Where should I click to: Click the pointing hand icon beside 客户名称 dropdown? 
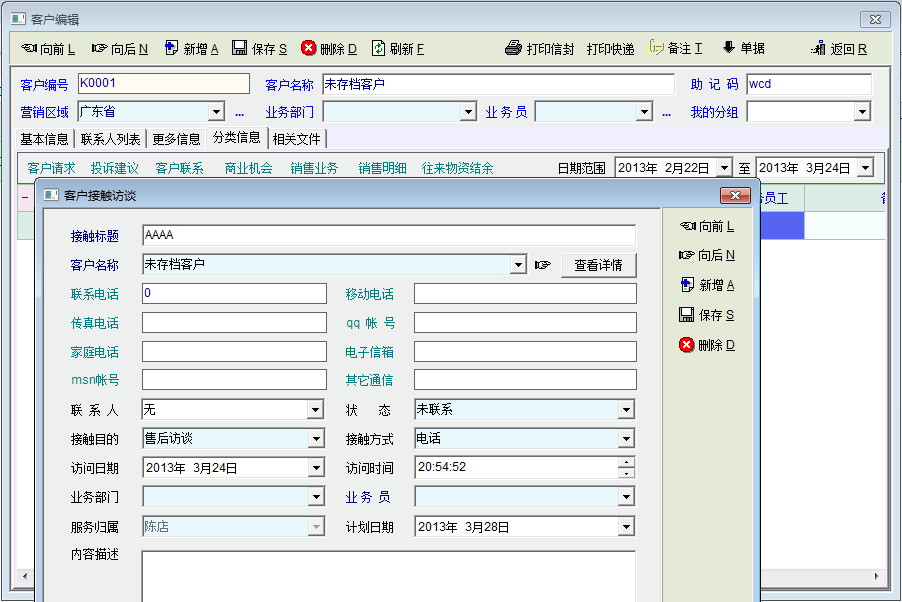tap(543, 265)
